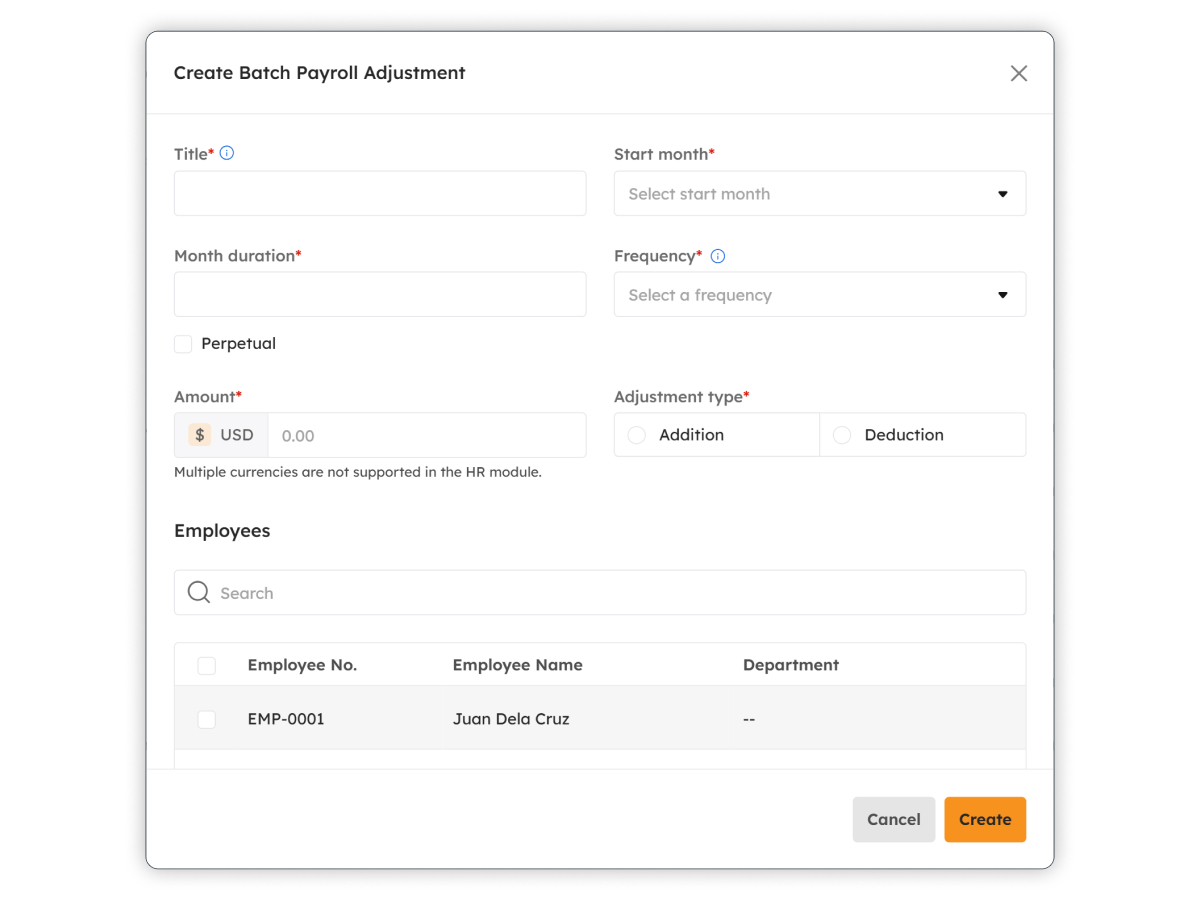The width and height of the screenshot is (1200, 900).
Task: Enable the Perpetual checkbox
Action: (183, 344)
